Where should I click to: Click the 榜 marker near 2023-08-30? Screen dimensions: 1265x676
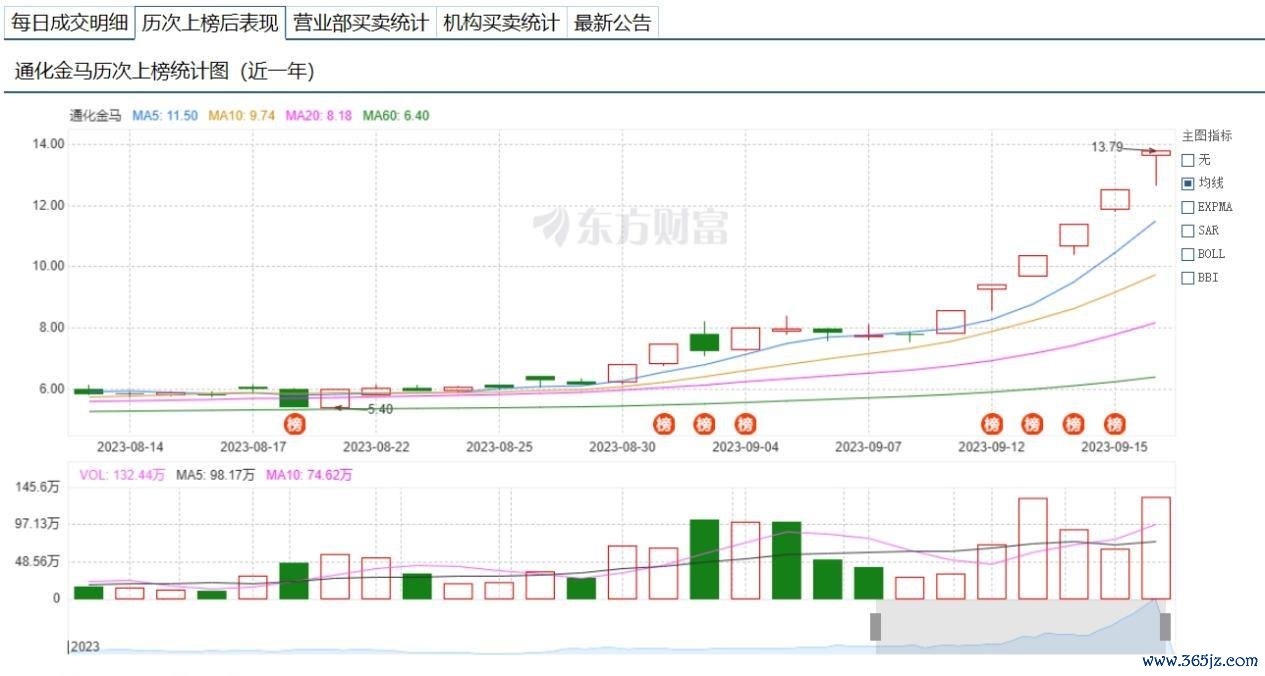[664, 424]
